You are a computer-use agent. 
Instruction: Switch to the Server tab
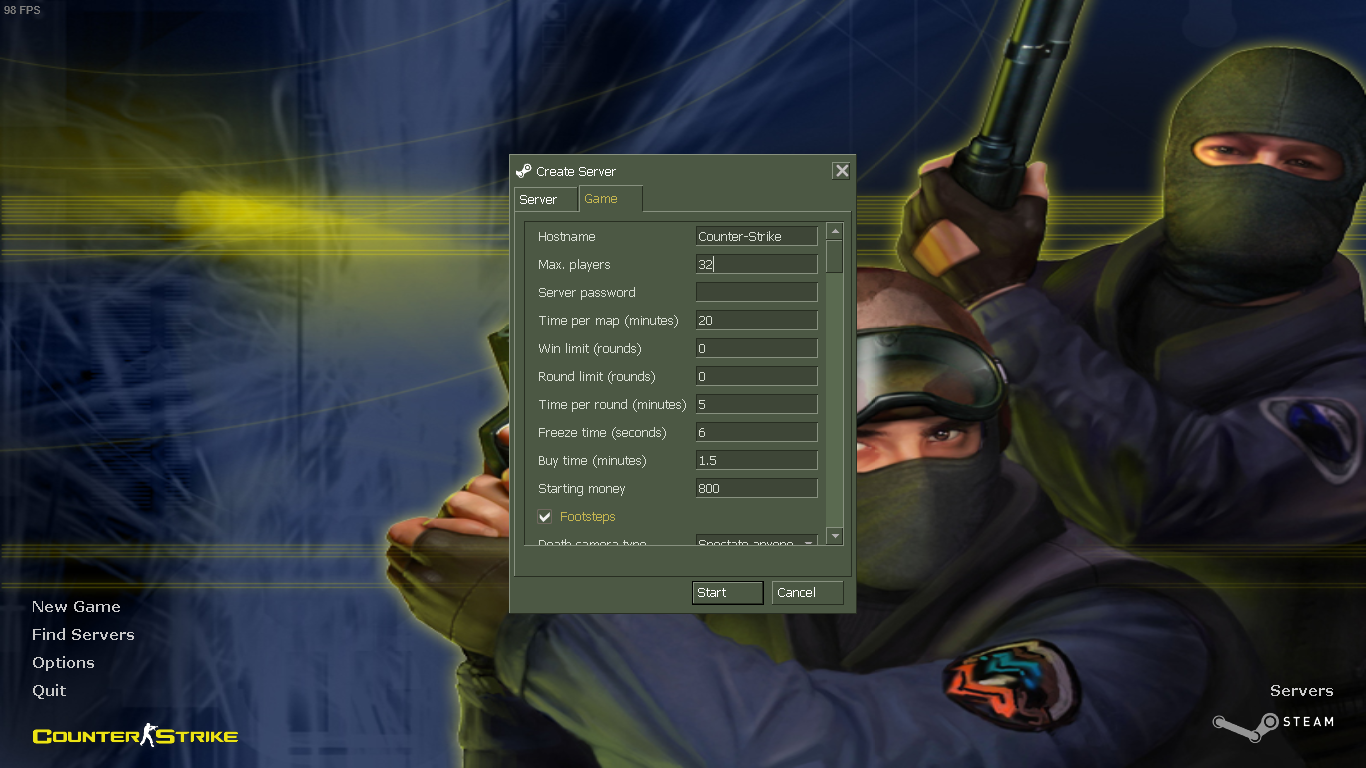[x=546, y=200]
